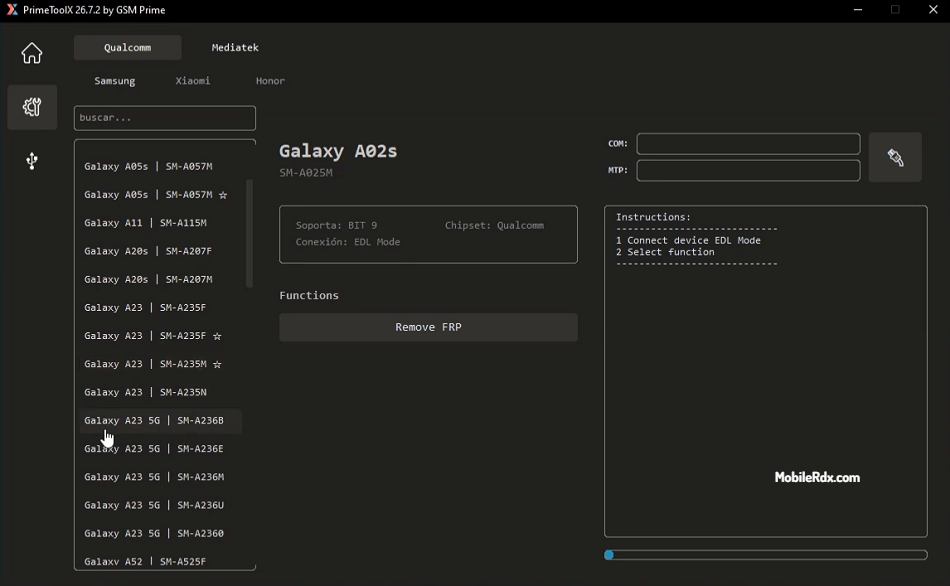Viewport: 950px width, 586px height.
Task: Select starred Galaxy A23 | SM-A235F entry
Action: pyautogui.click(x=161, y=336)
